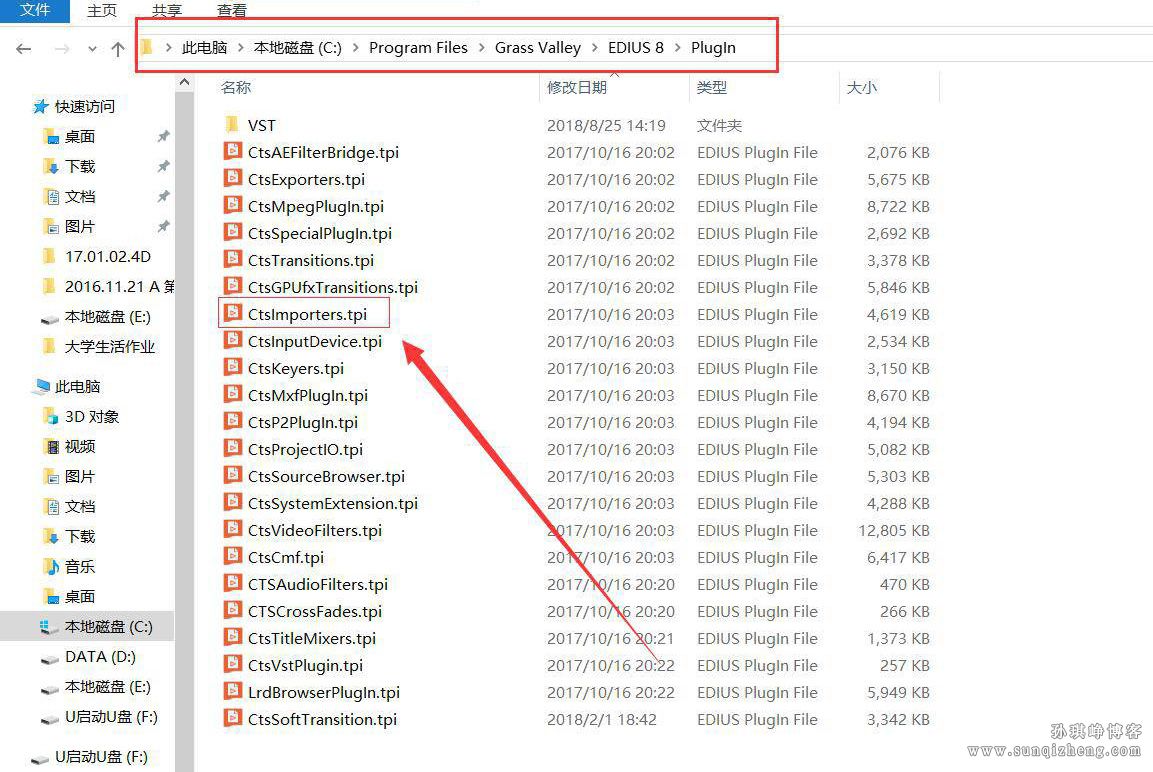Click the CtsInputDevice.tpi file icon
1153x772 pixels.
click(x=232, y=340)
